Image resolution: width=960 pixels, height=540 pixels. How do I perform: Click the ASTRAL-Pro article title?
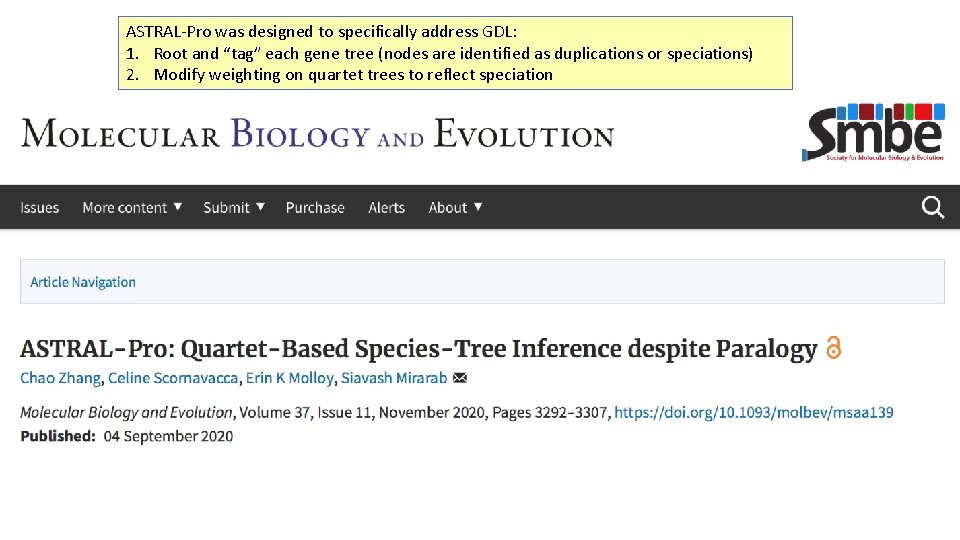(x=418, y=349)
